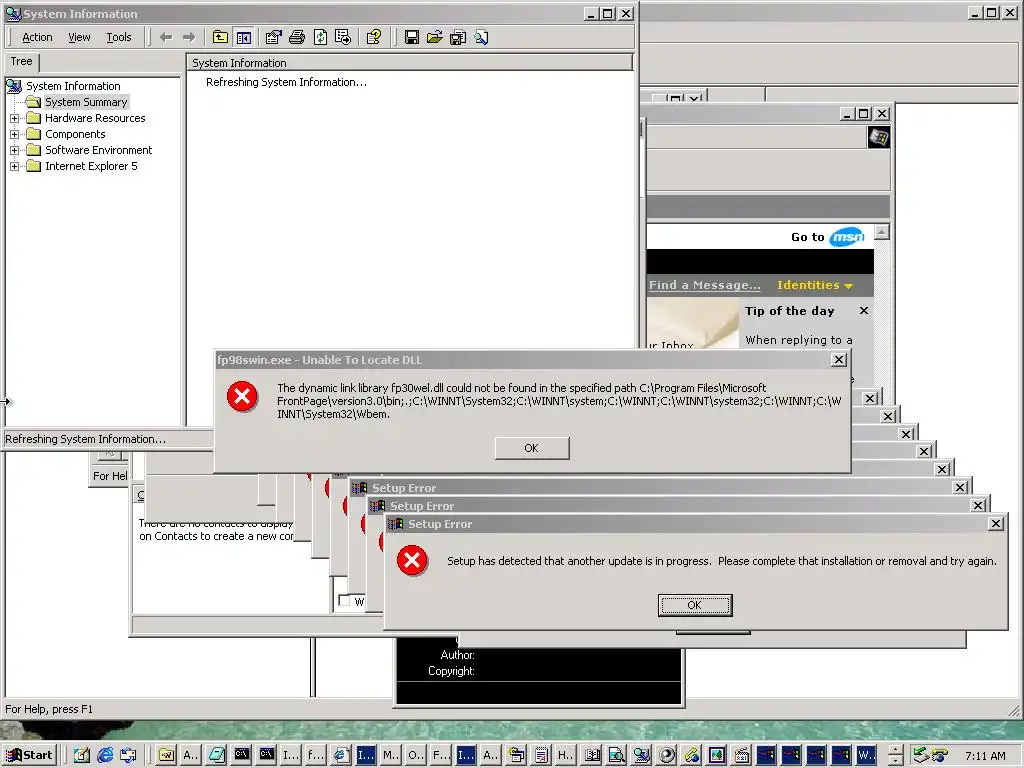Open Properties from the toolbar icon
Image resolution: width=1024 pixels, height=768 pixels.
(x=274, y=37)
